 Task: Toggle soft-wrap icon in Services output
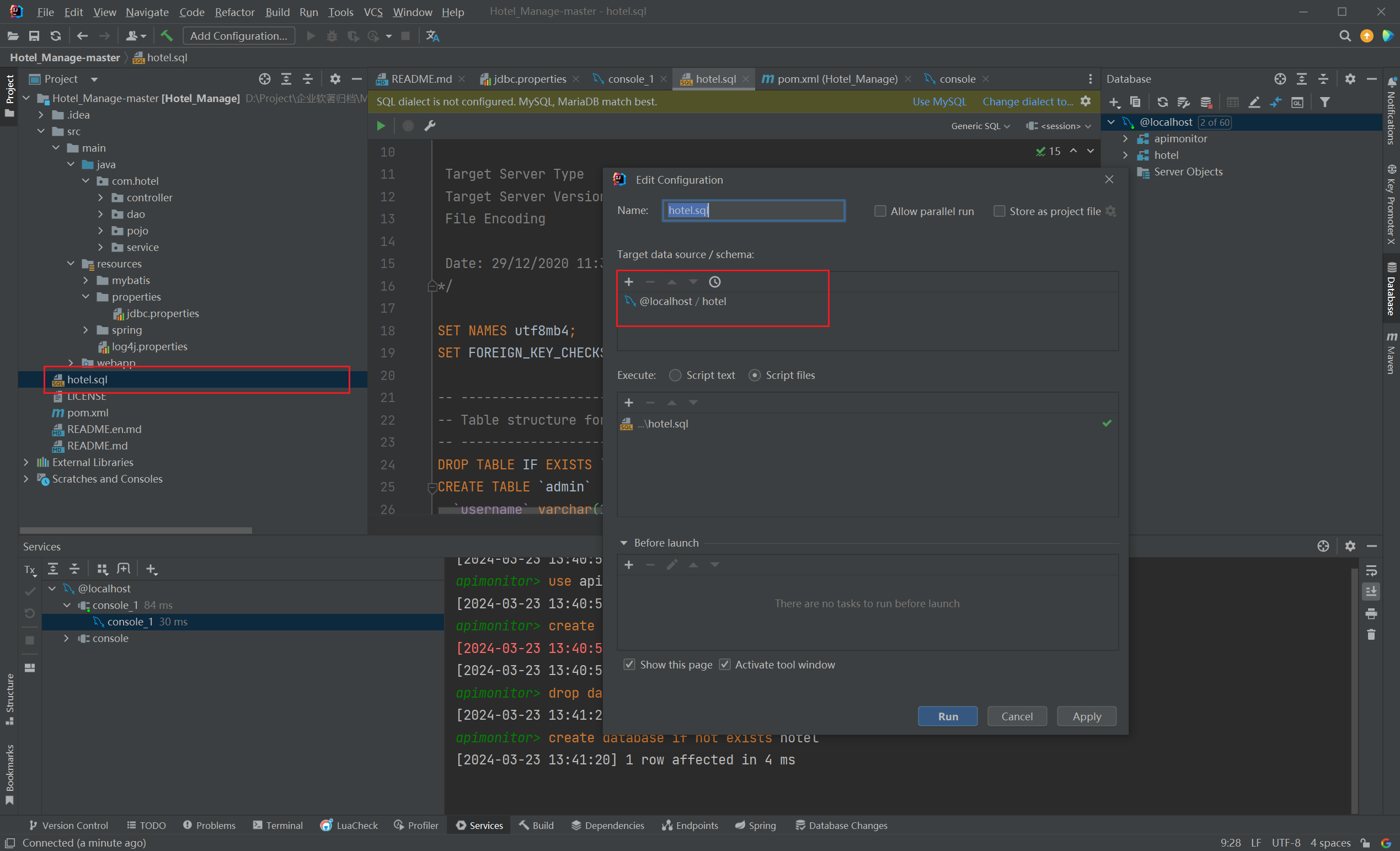1371,570
